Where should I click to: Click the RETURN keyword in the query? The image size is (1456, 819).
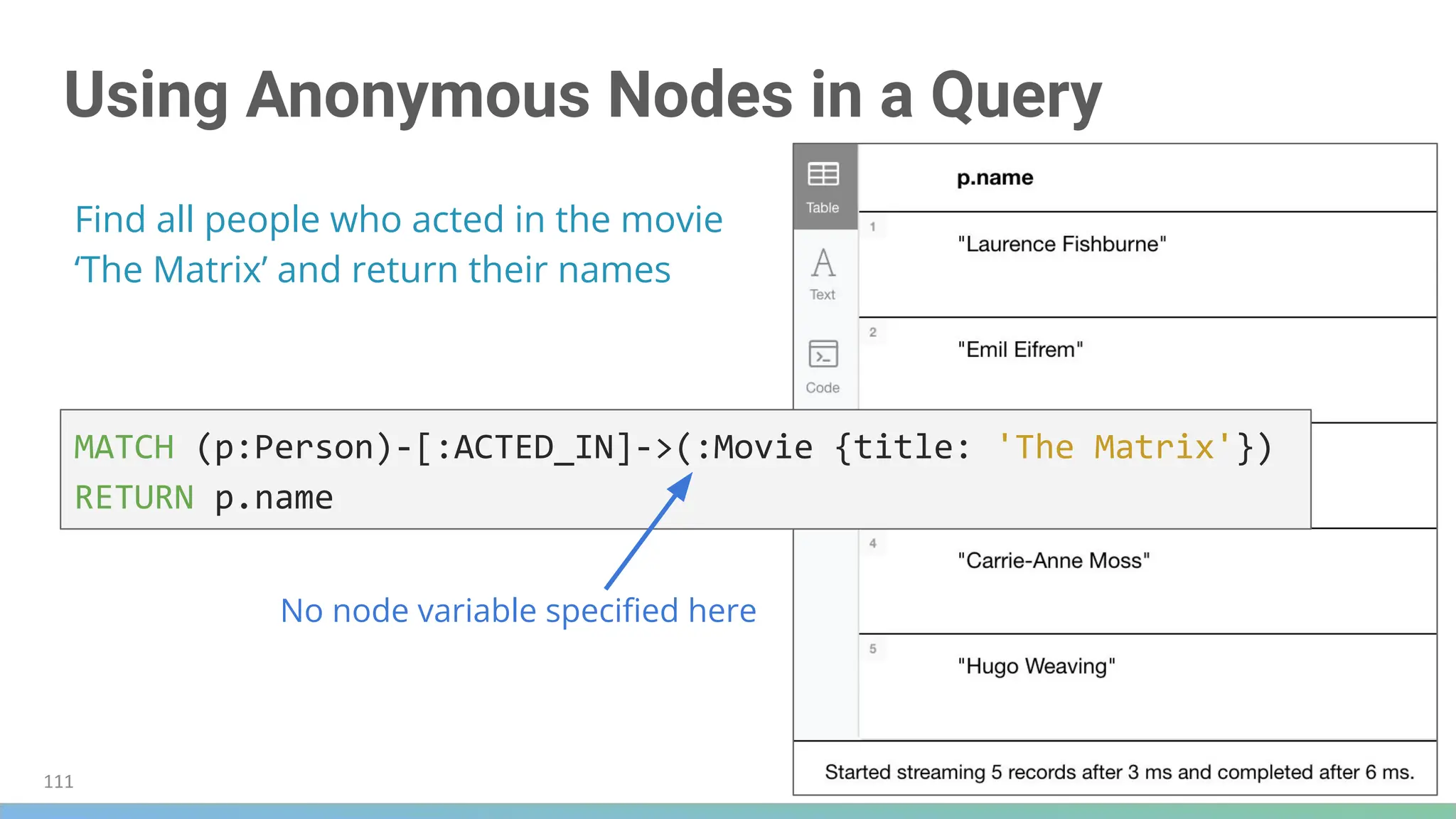point(134,498)
